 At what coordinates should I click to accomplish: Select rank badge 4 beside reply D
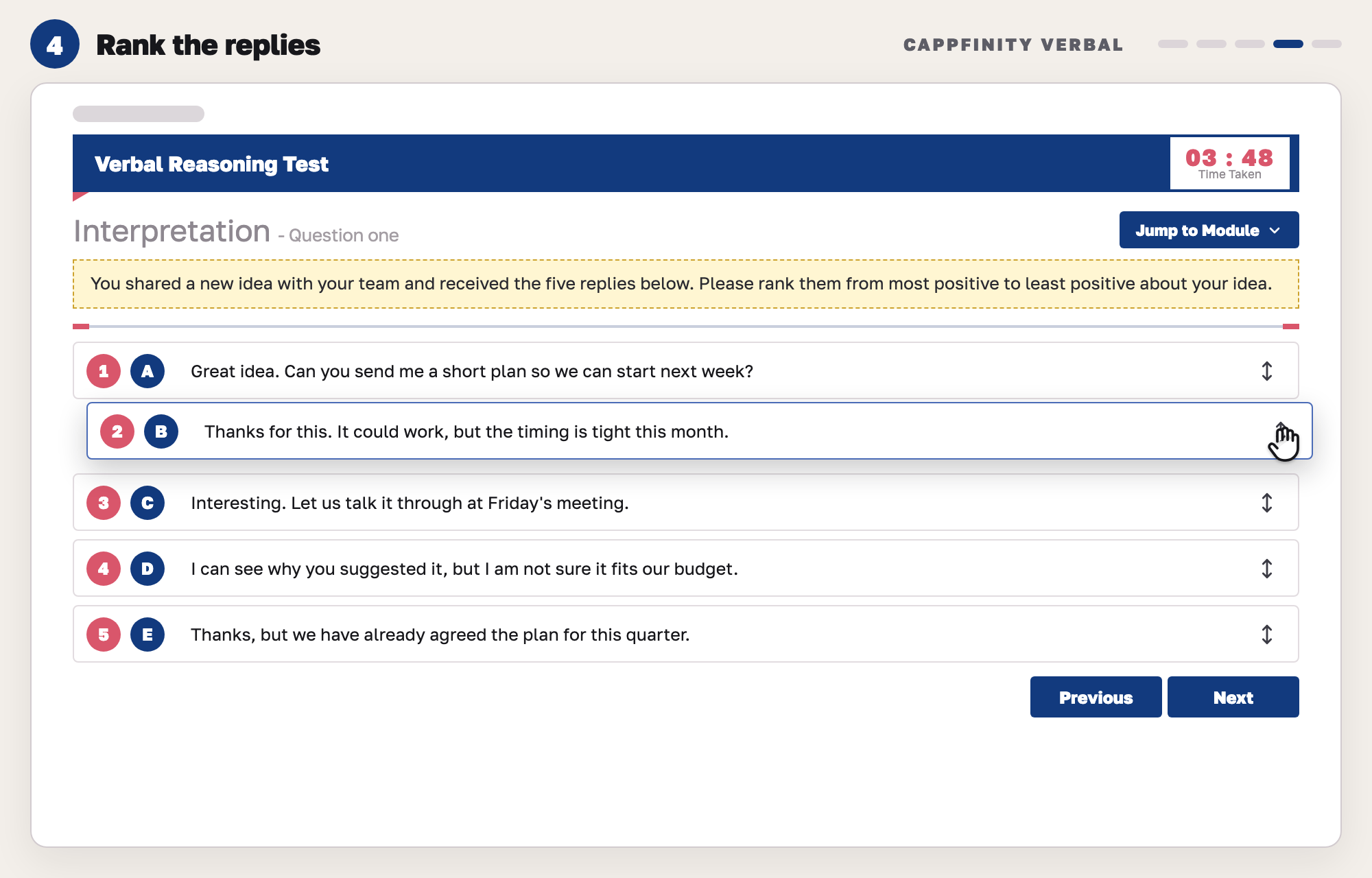[x=104, y=569]
